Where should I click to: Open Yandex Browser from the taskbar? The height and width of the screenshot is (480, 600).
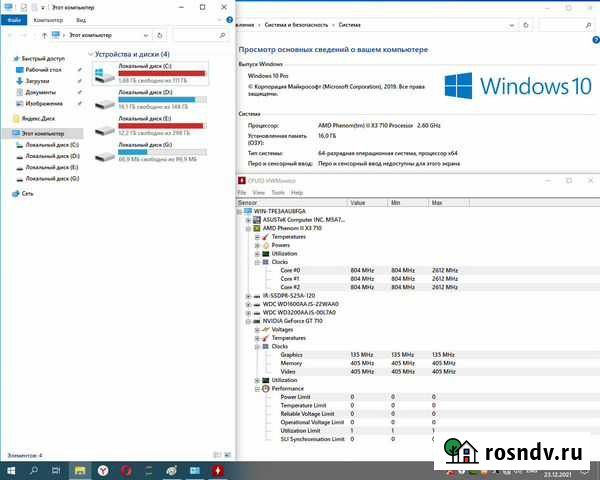coord(100,469)
